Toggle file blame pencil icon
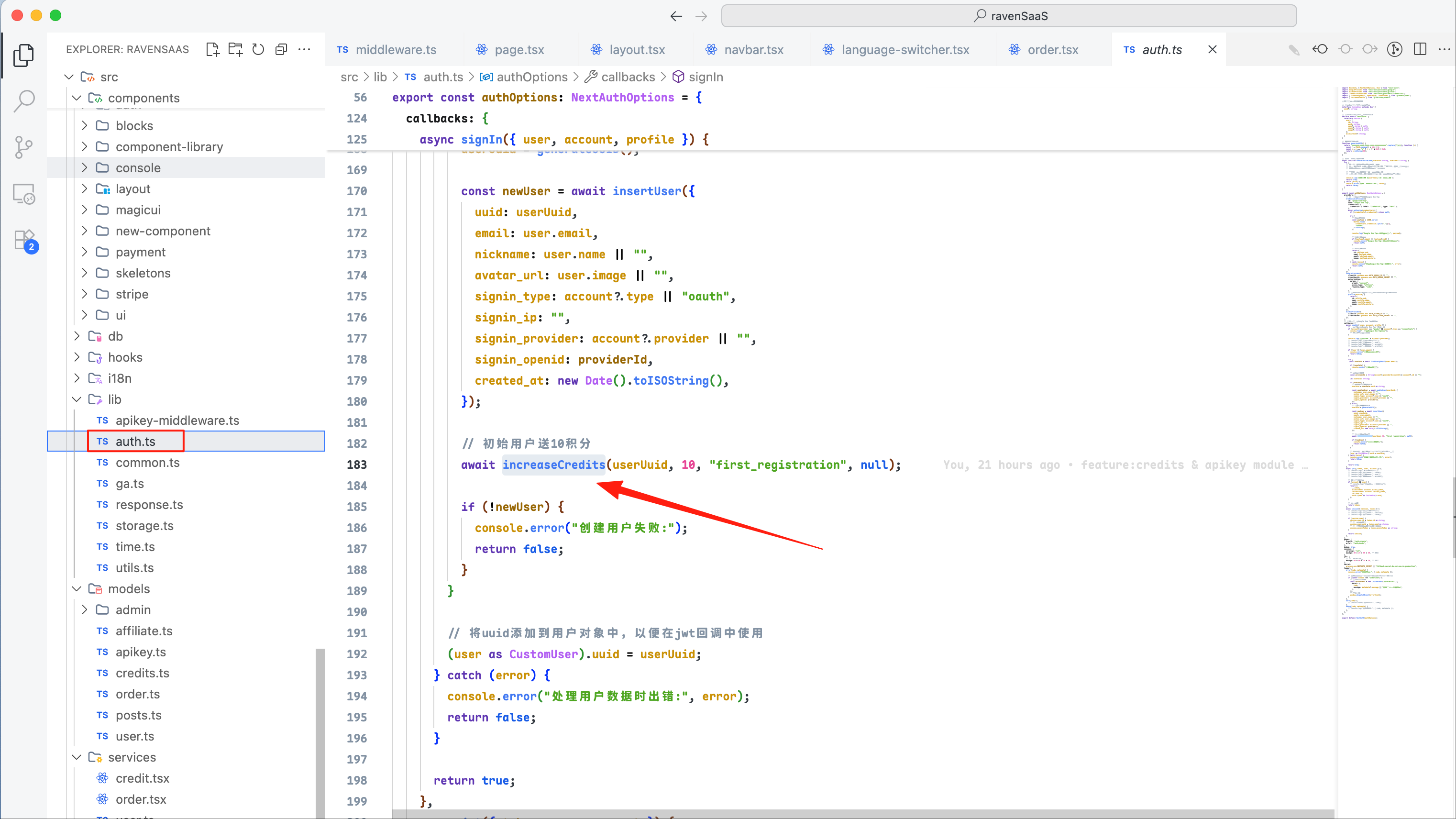This screenshot has width=1456, height=819. point(1294,50)
